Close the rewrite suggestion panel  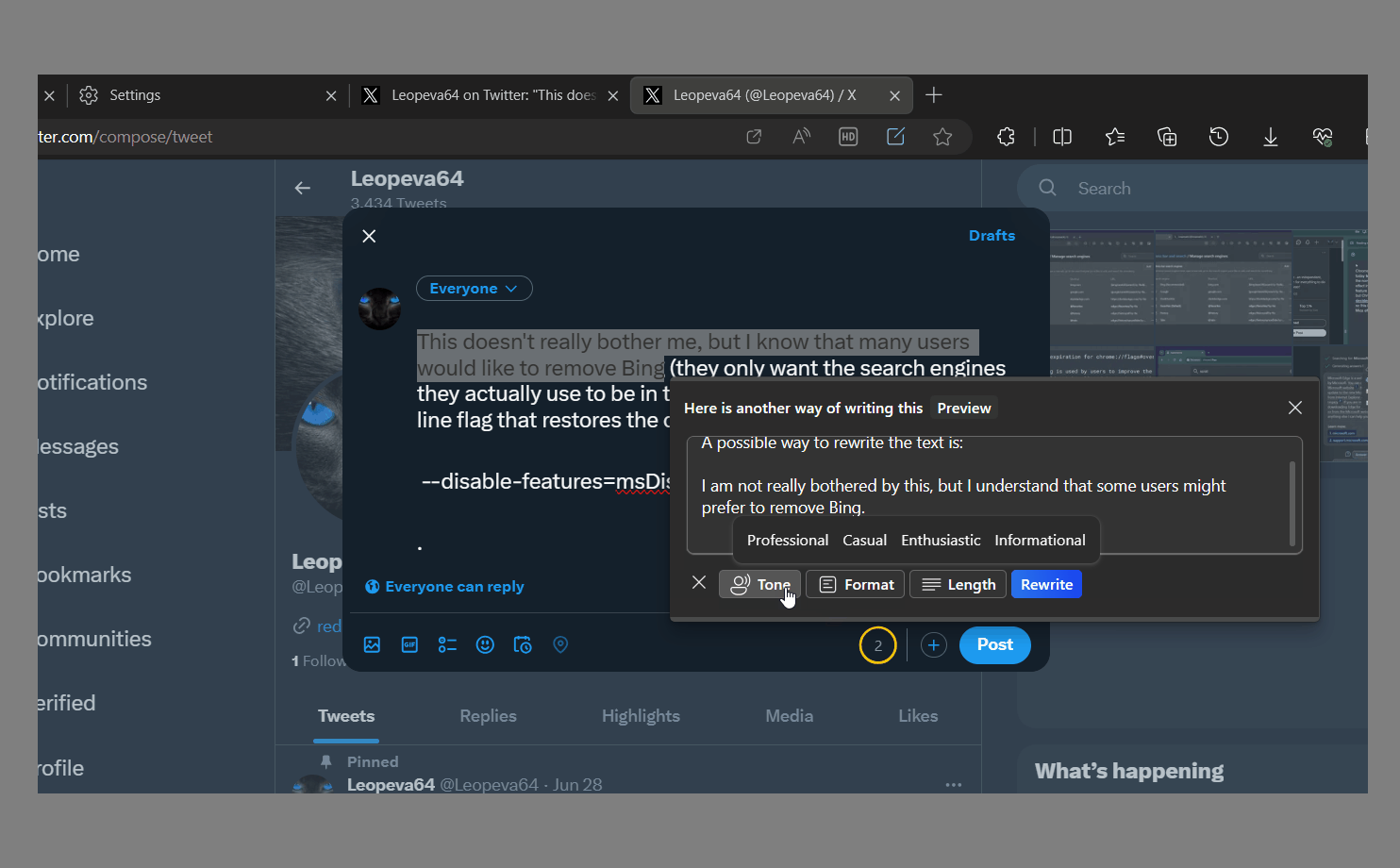[1294, 408]
